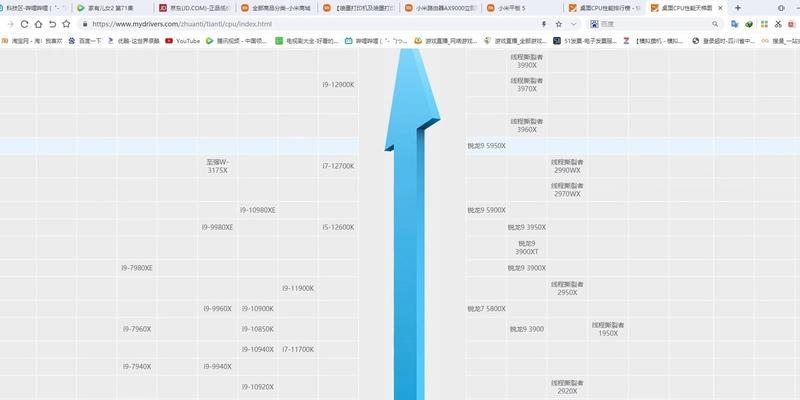Image resolution: width=800 pixels, height=400 pixels.
Task: Click the lightning speed-mode icon in address bar
Action: pyautogui.click(x=544, y=24)
